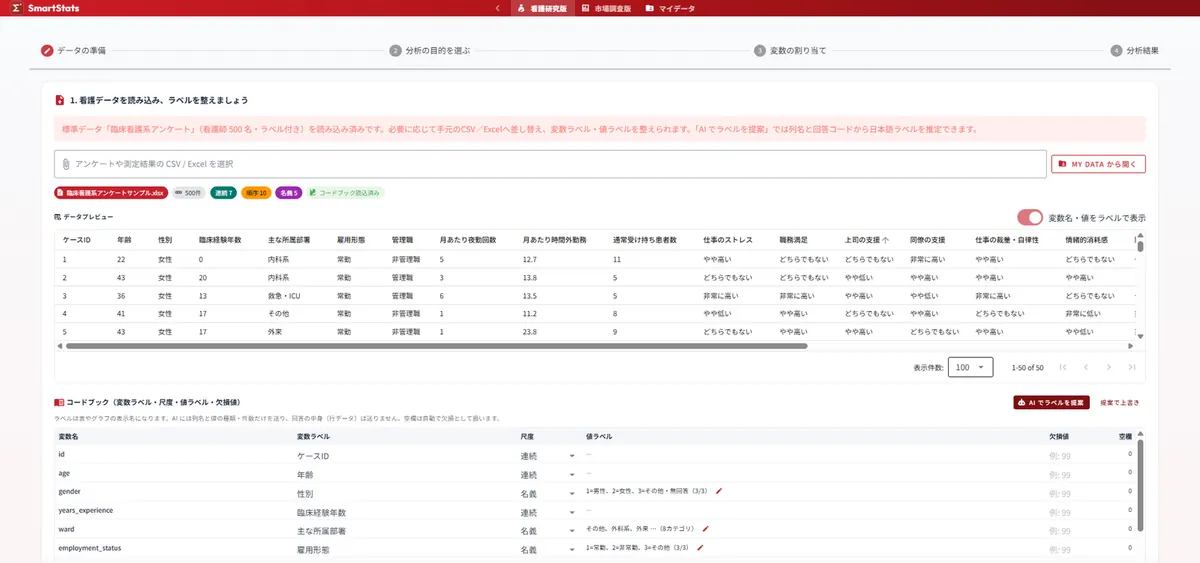Screen dimensions: 1200x563
Task: Open the 表示件数 100 dropdown
Action: click(x=970, y=367)
